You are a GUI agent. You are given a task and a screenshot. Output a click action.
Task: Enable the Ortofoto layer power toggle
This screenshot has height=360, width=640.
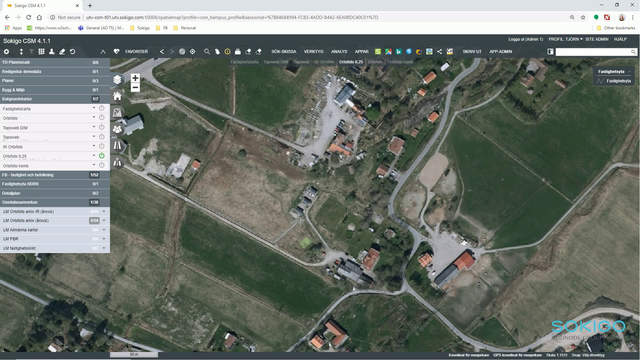click(102, 118)
